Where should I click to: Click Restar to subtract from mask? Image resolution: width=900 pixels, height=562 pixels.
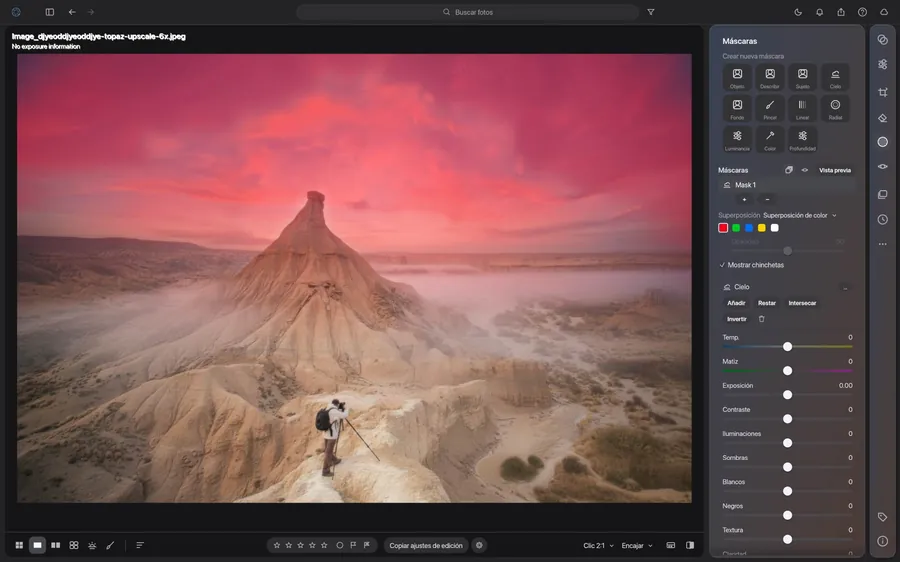pos(767,303)
